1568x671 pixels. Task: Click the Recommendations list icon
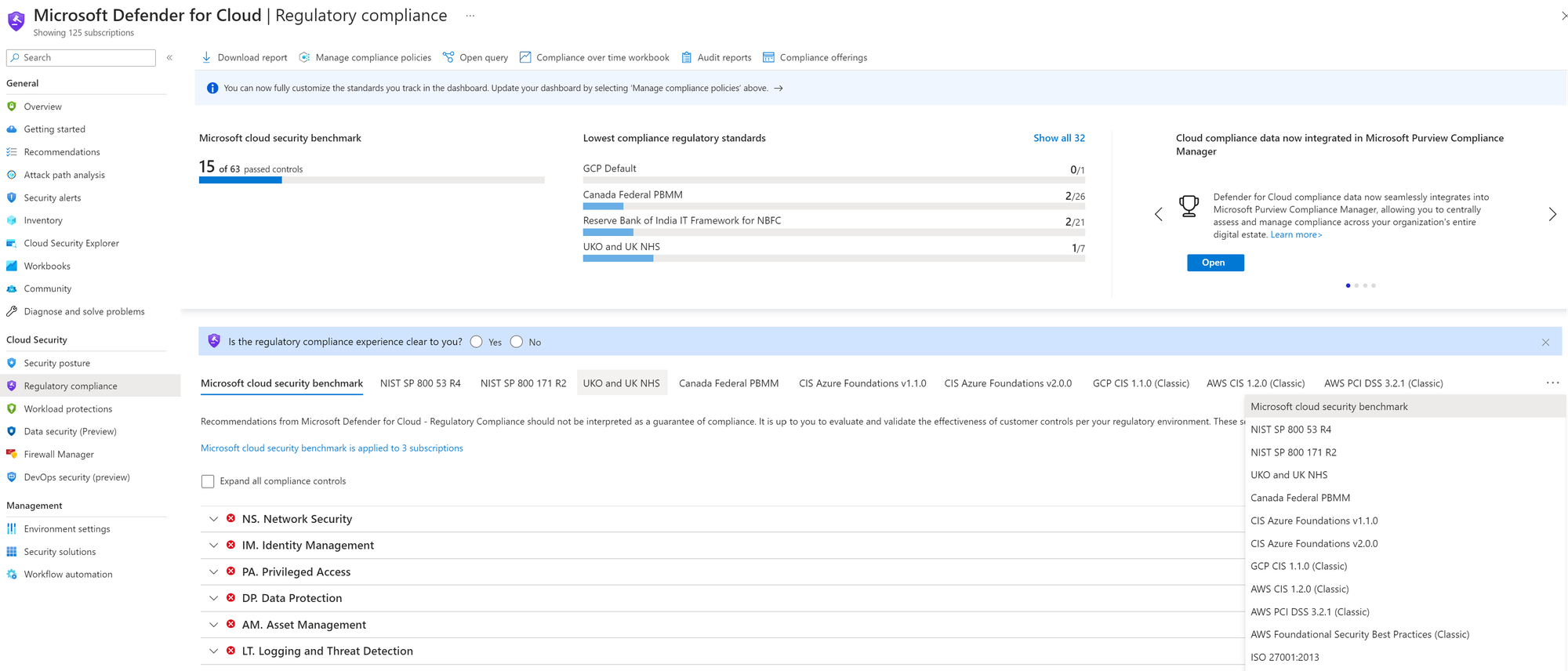tap(12, 152)
